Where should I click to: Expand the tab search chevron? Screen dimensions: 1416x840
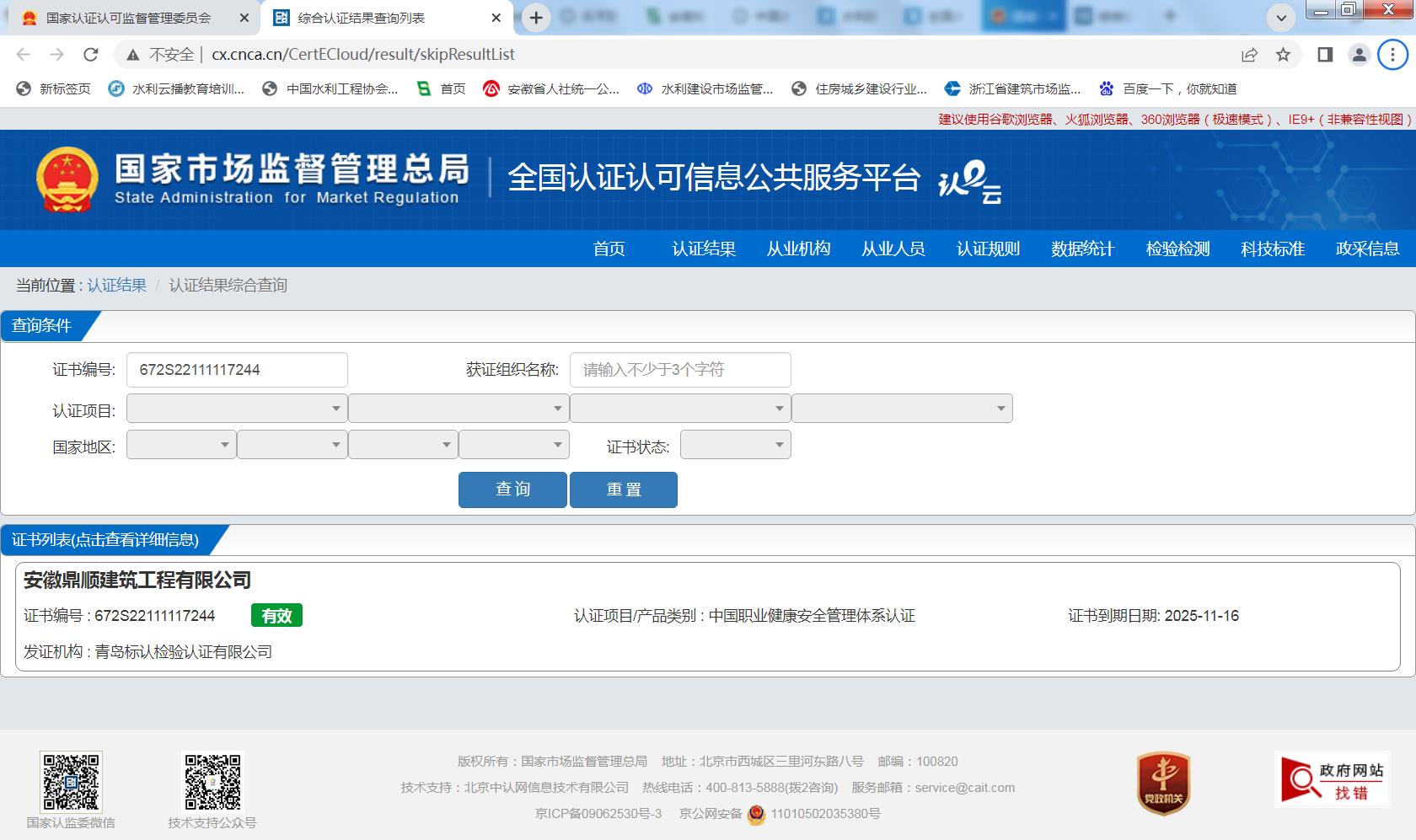pos(1281,18)
